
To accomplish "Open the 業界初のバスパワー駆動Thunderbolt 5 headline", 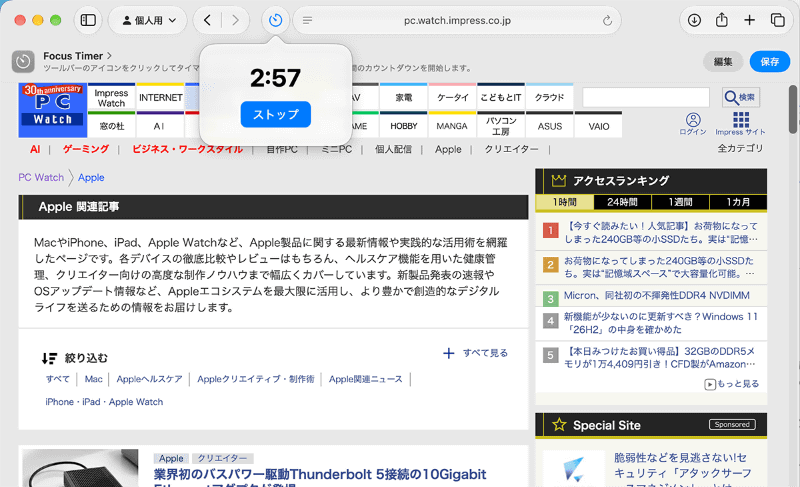I will [320, 475].
